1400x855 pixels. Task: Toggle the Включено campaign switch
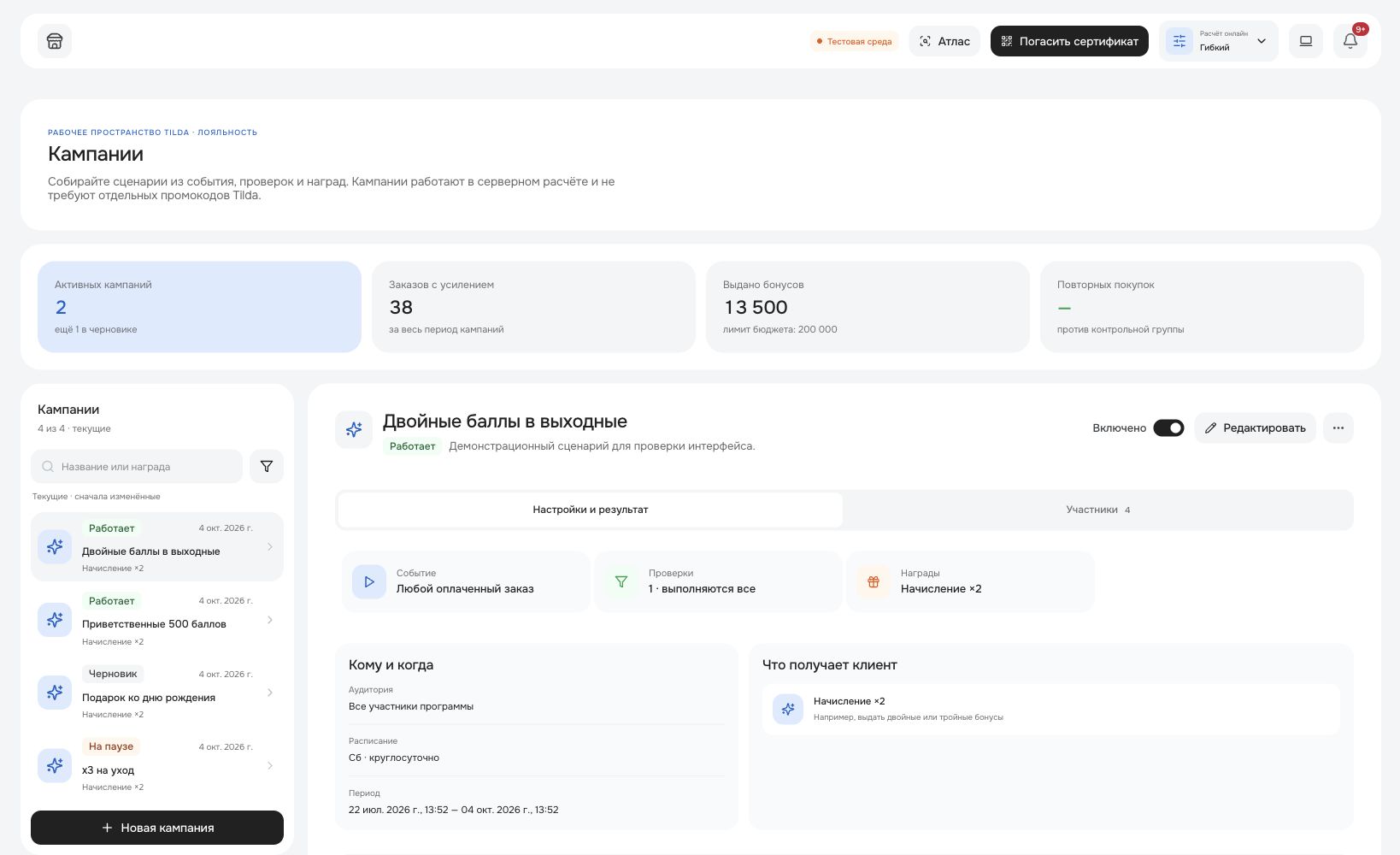pyautogui.click(x=1168, y=427)
